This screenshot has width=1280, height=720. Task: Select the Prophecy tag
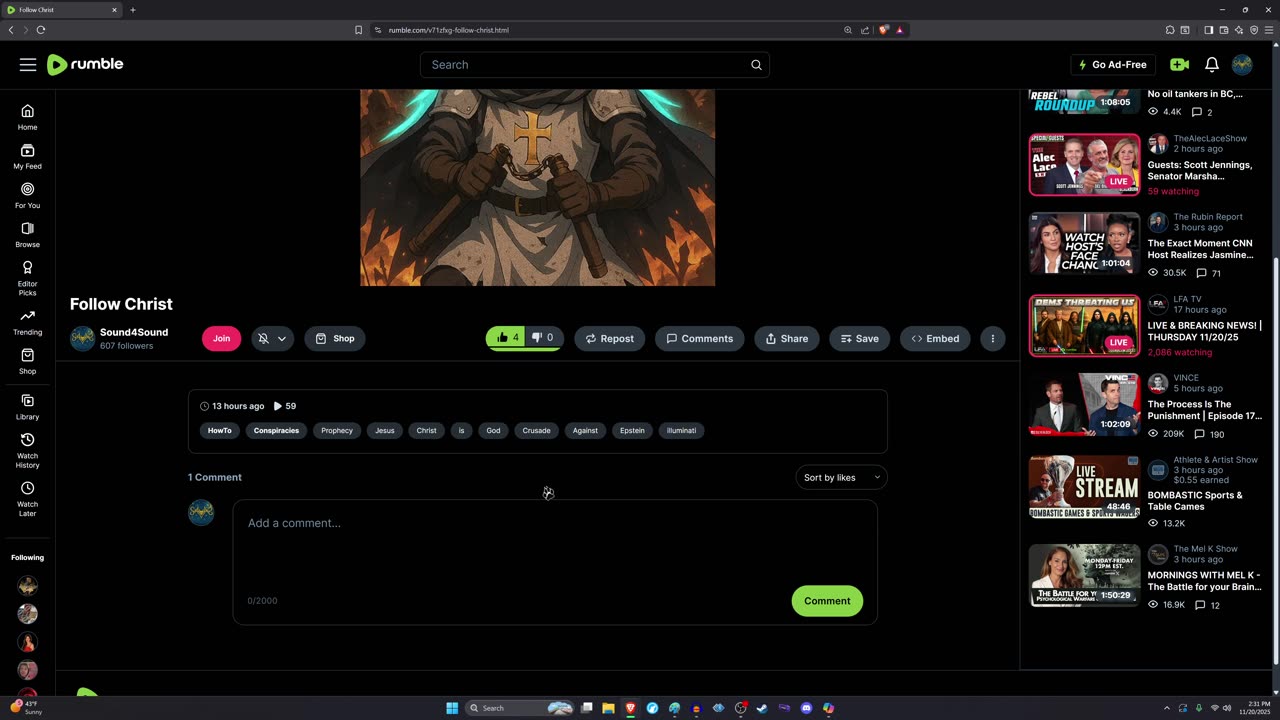coord(337,431)
